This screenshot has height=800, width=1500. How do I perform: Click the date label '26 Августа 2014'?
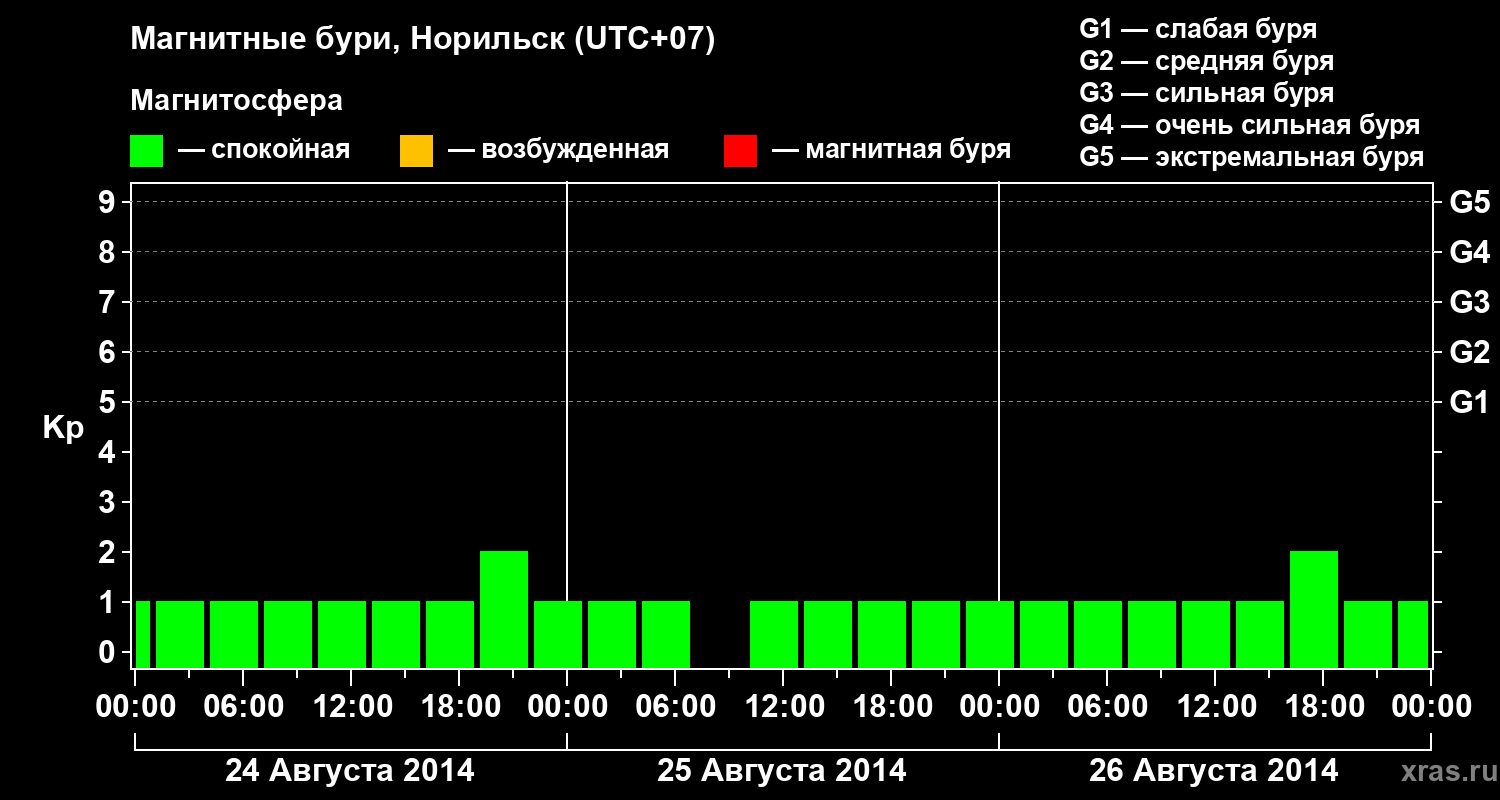1214,771
